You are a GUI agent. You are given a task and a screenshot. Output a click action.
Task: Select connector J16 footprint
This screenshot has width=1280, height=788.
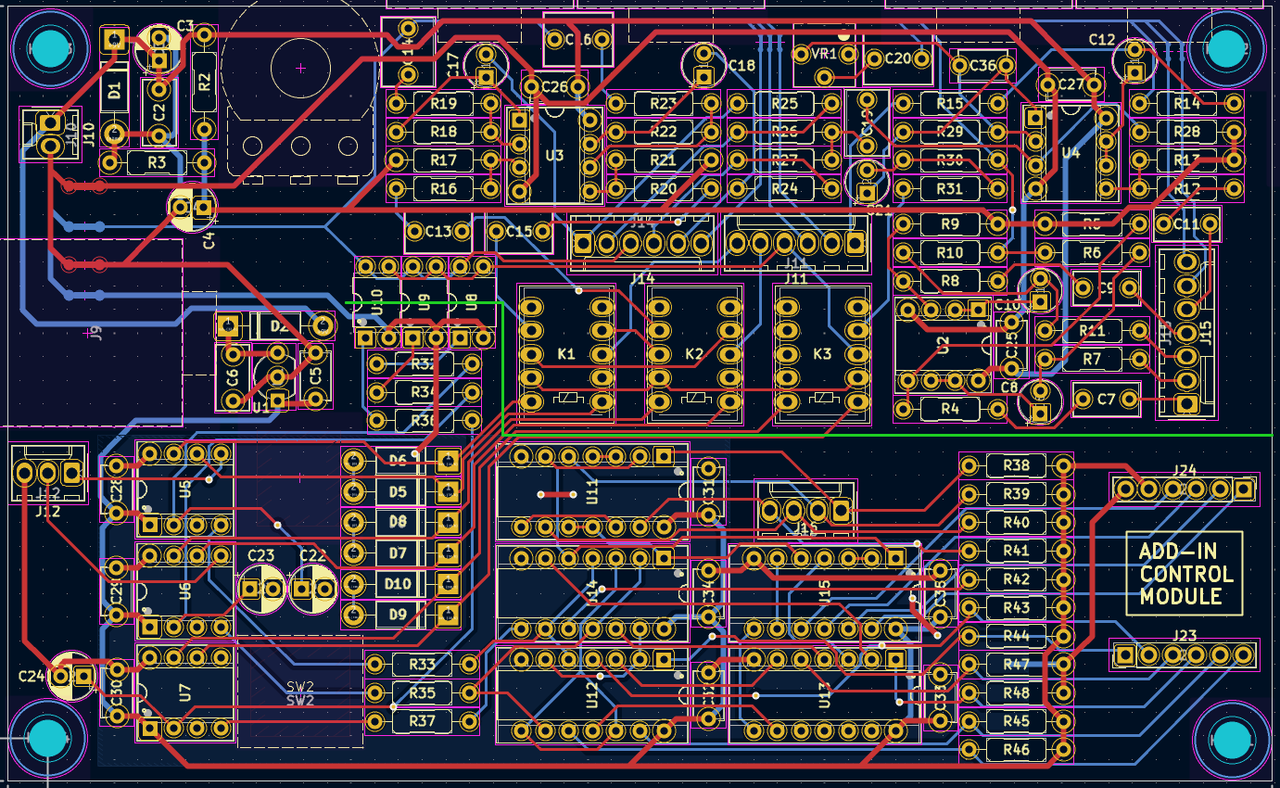[x=805, y=509]
